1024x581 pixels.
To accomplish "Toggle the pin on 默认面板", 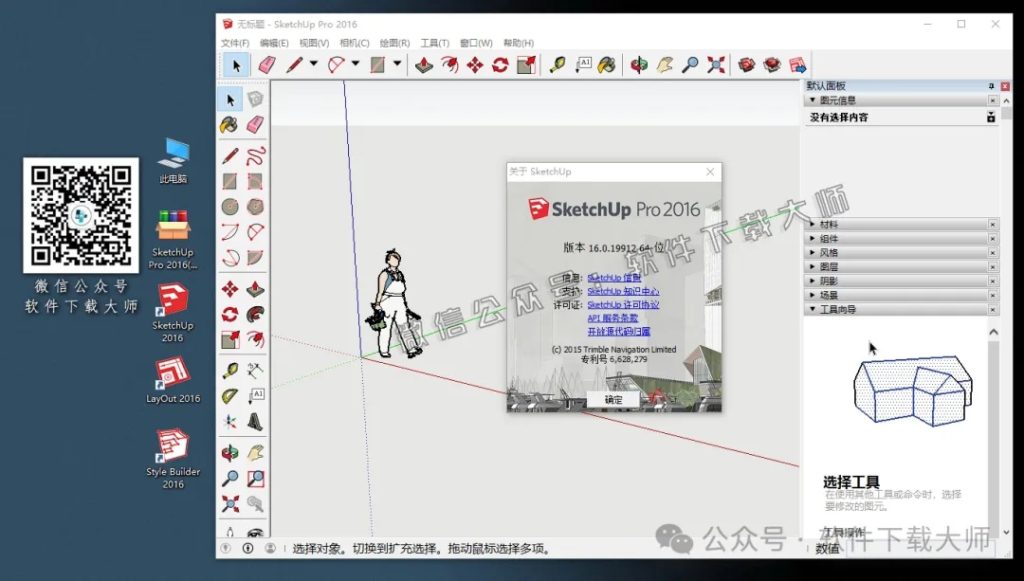I will point(989,86).
